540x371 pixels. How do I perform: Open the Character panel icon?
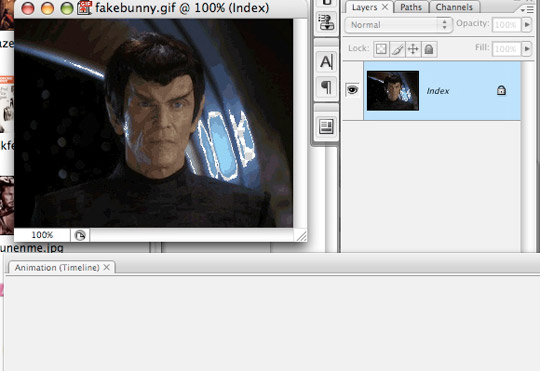click(326, 62)
